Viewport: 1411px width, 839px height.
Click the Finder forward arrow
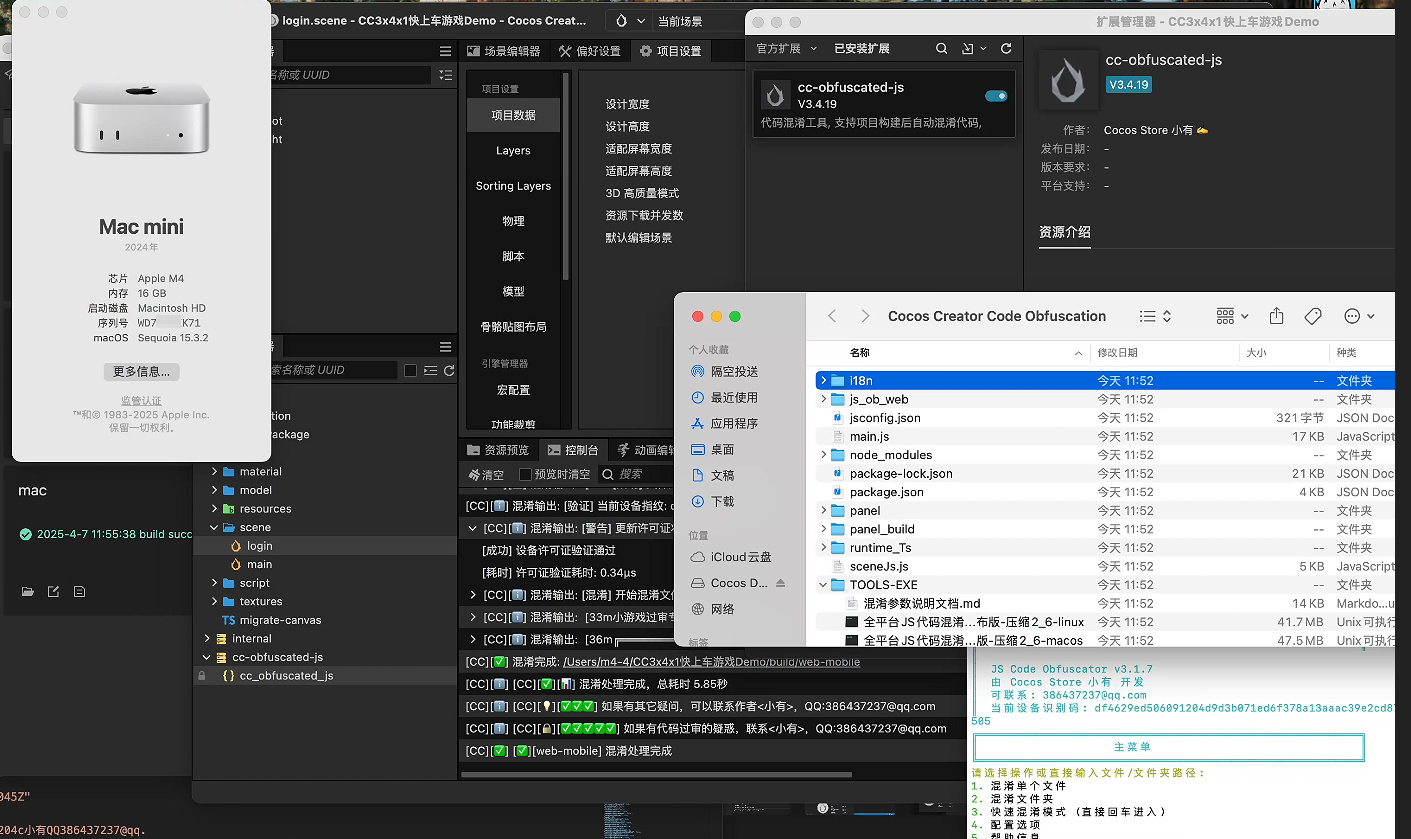865,316
